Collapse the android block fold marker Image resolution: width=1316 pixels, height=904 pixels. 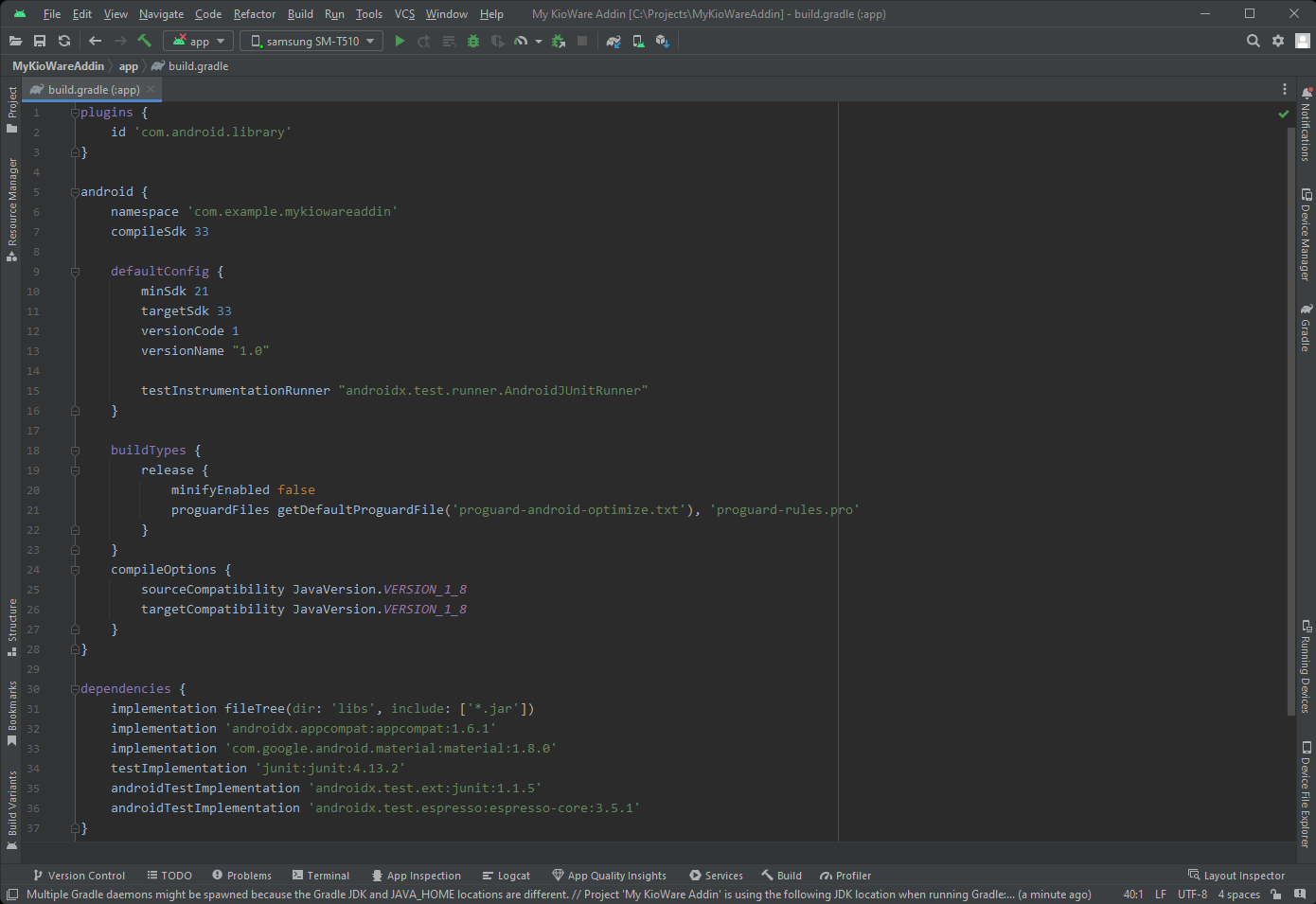75,191
